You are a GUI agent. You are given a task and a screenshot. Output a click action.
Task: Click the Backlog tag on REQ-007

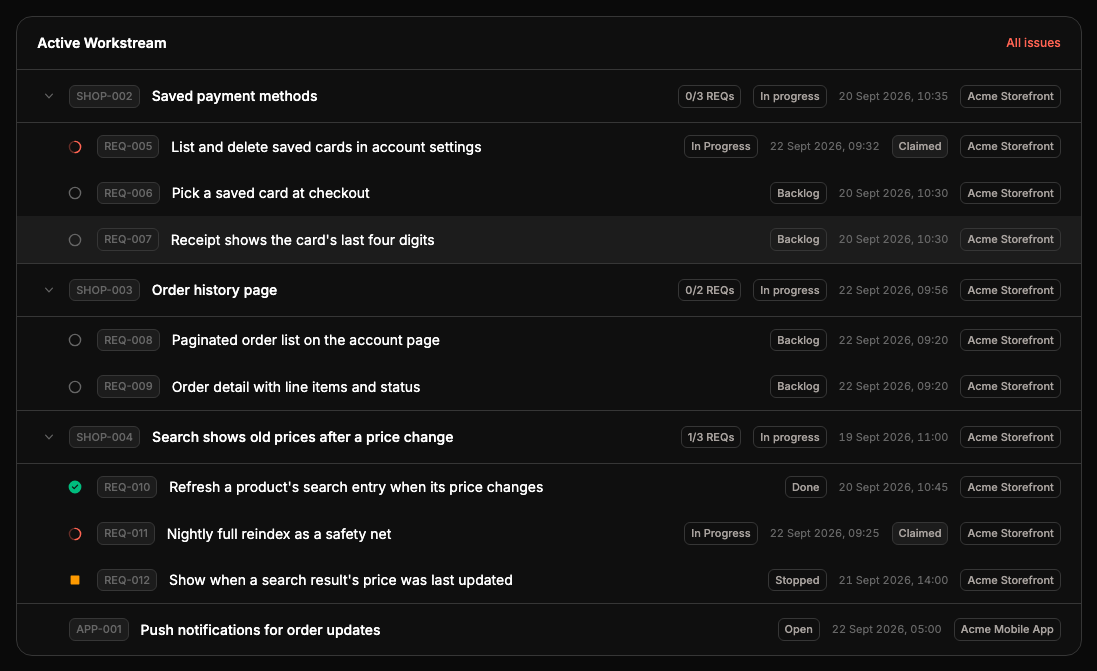tap(798, 239)
